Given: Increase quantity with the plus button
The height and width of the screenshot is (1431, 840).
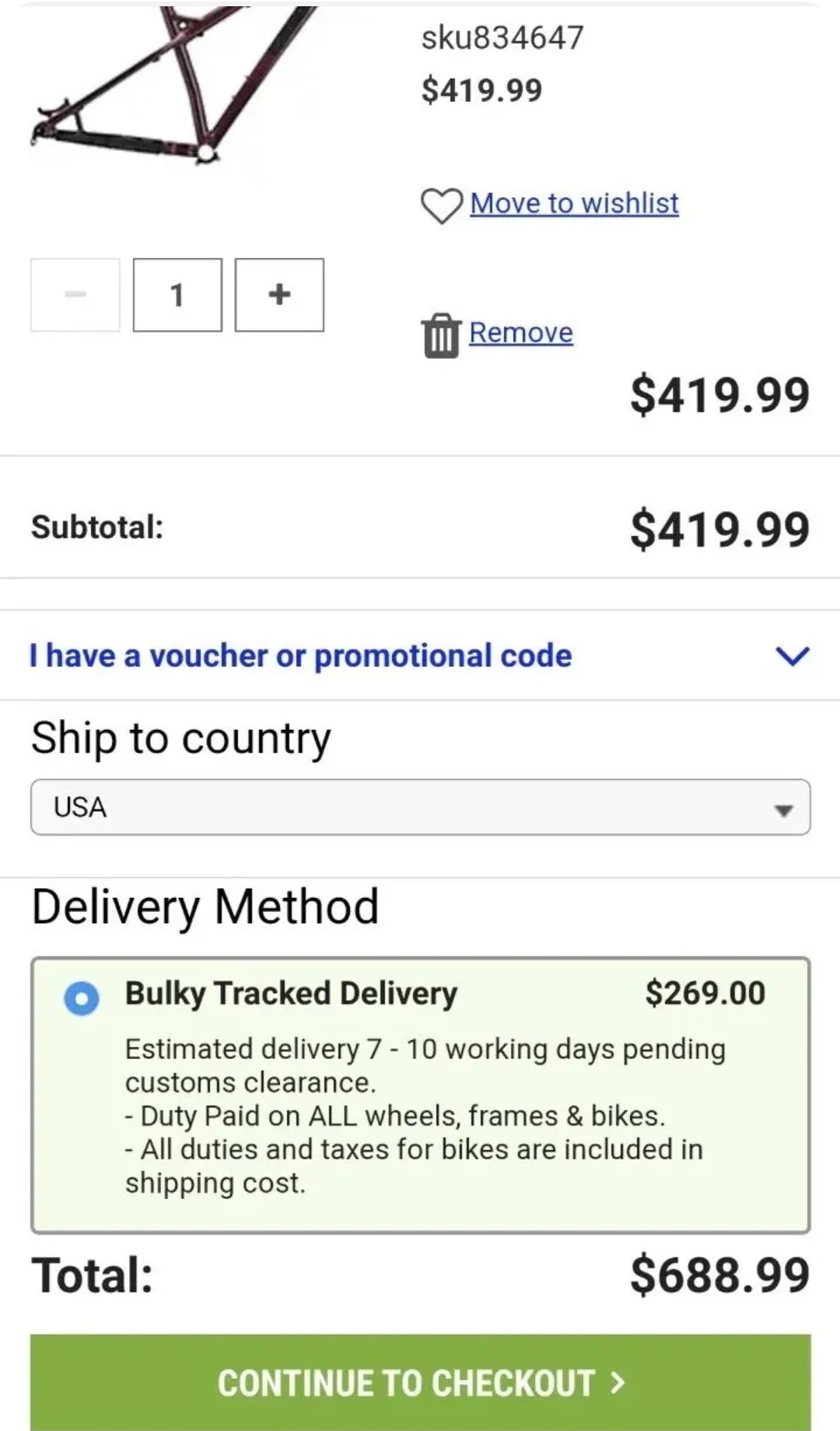Looking at the screenshot, I should coord(279,295).
